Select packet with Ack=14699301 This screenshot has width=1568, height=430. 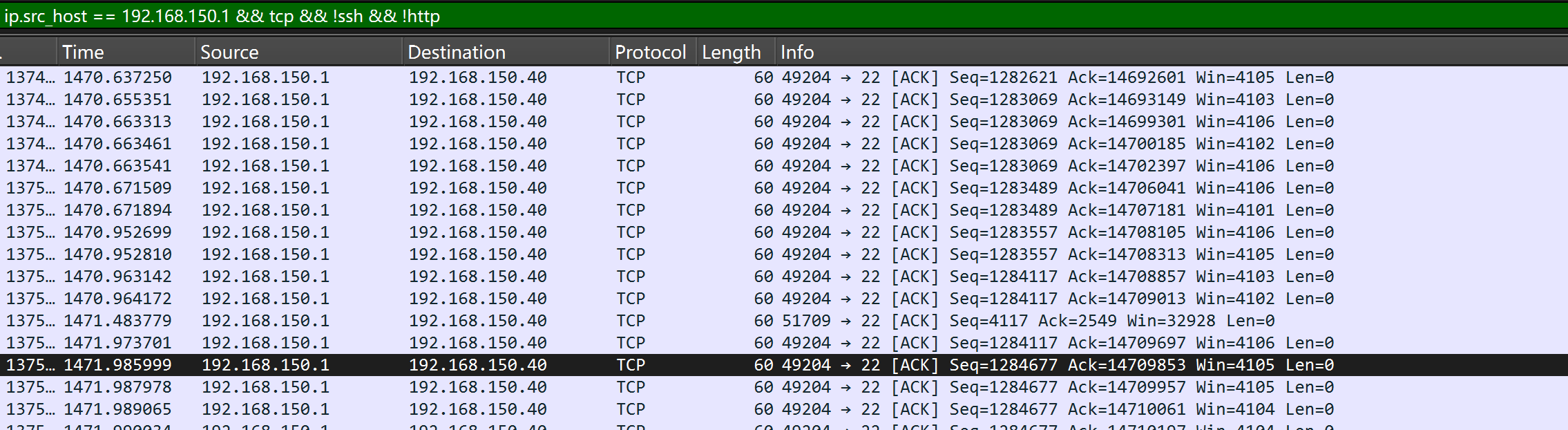tap(784, 122)
